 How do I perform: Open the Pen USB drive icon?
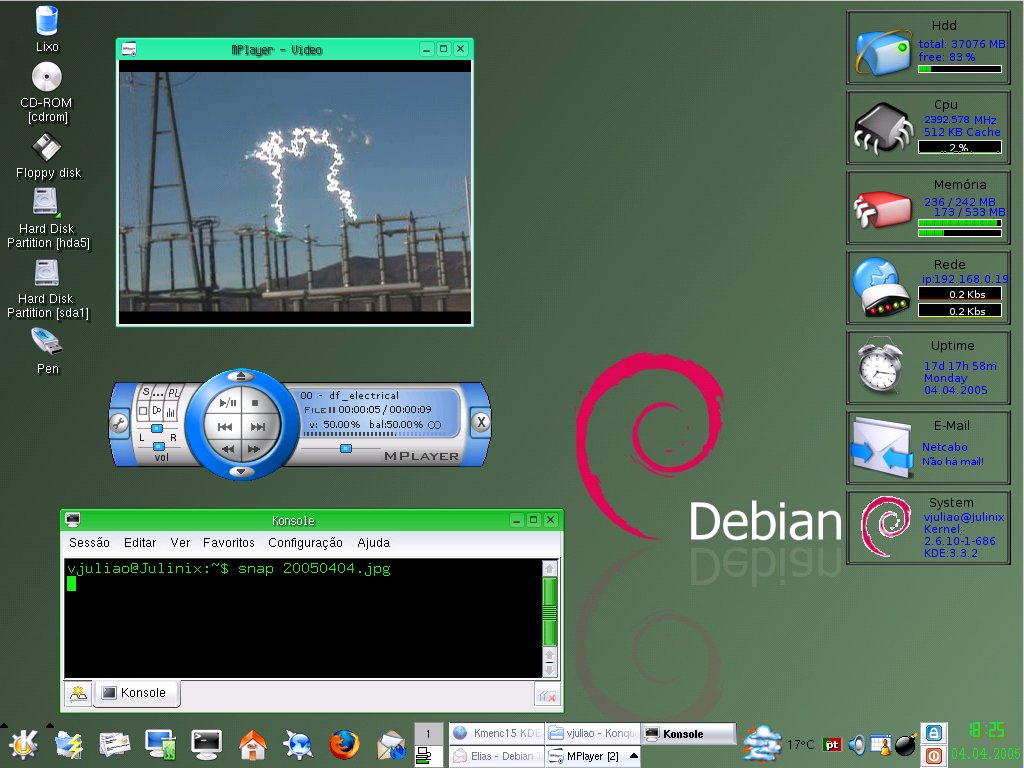pos(47,351)
